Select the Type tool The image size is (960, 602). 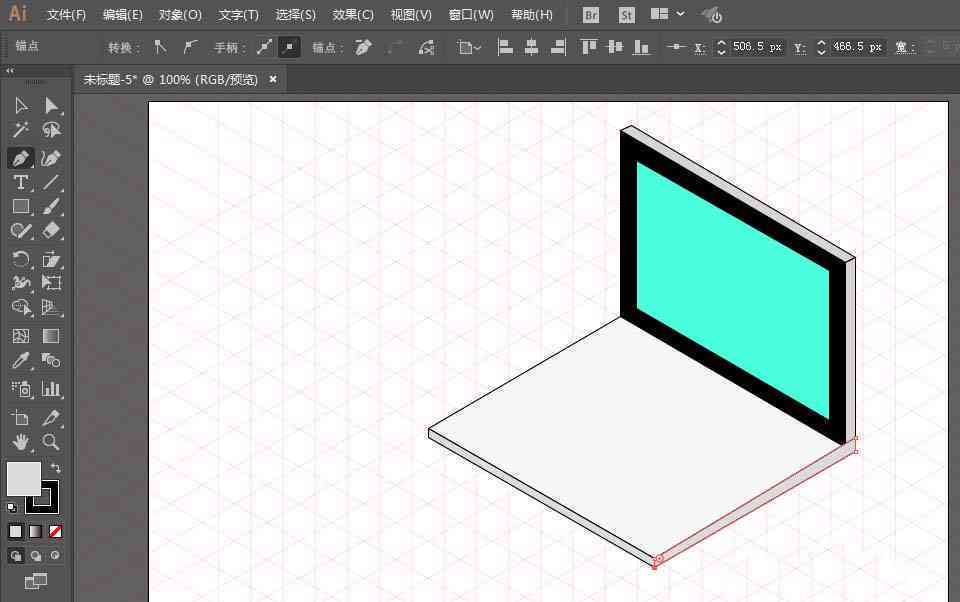point(21,182)
